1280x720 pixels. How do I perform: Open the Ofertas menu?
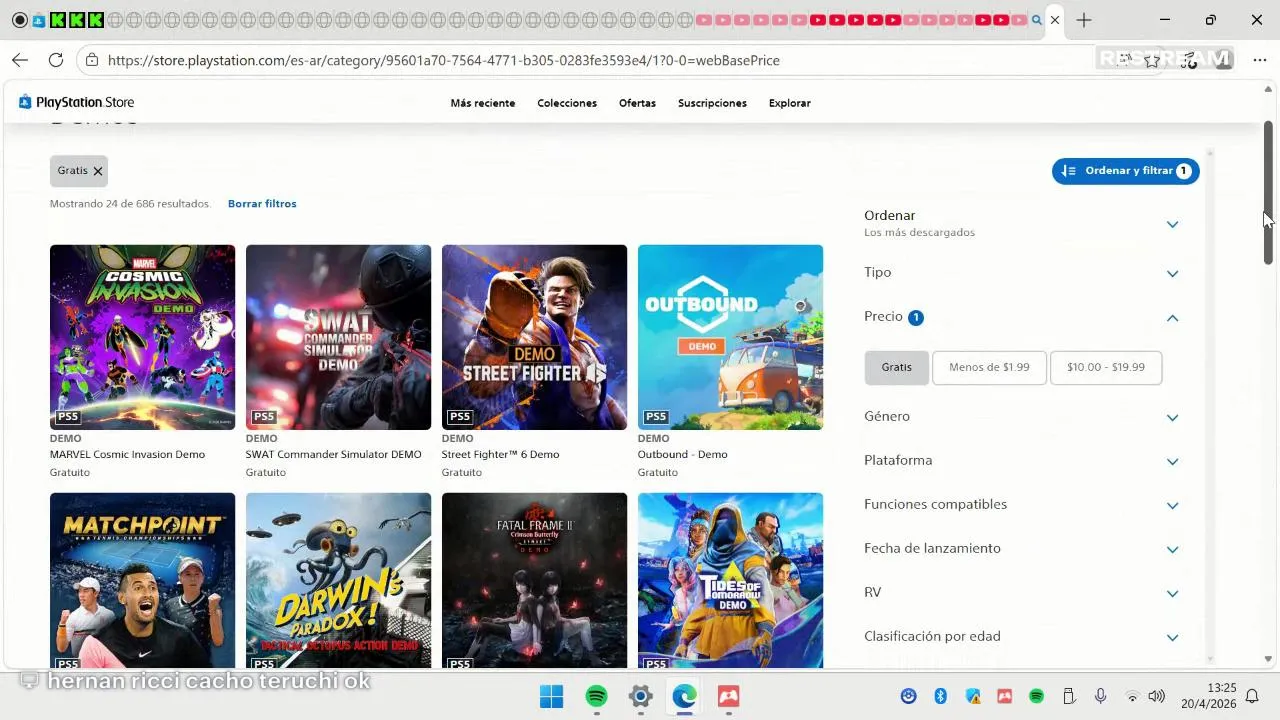click(637, 103)
